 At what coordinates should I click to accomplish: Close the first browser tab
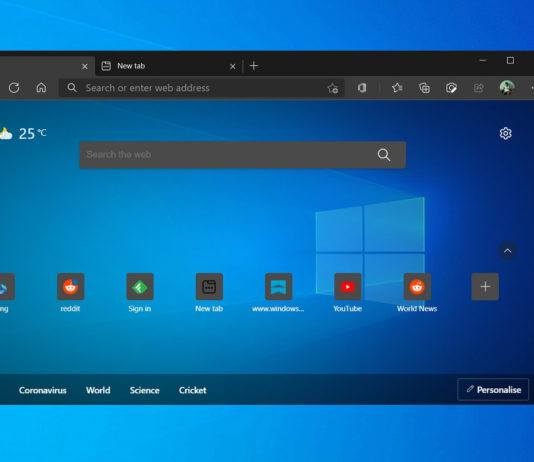click(85, 66)
